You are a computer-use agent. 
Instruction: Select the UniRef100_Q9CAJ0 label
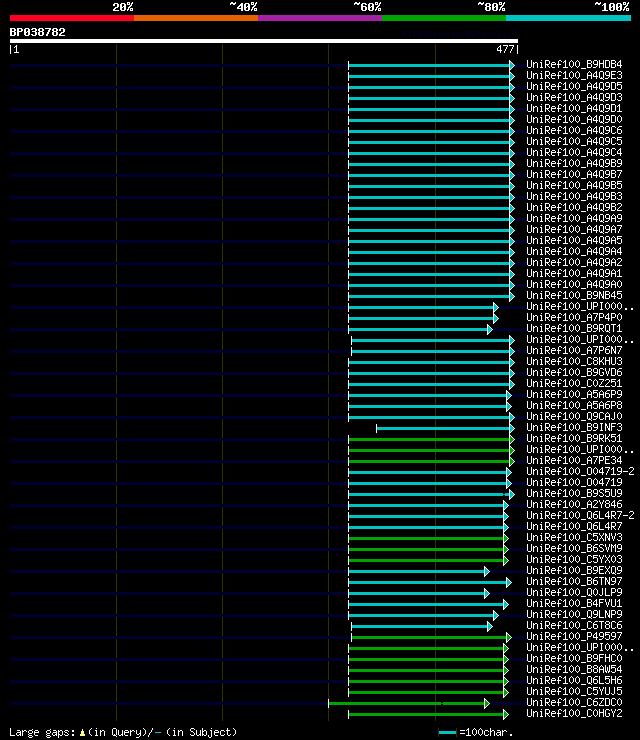574,417
